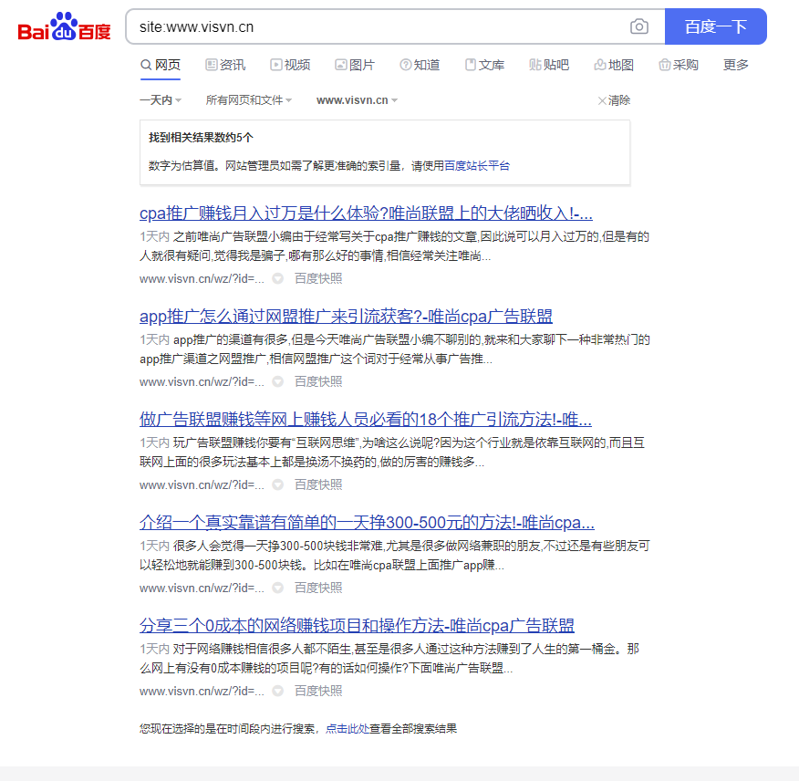Click URL under 分享三个0成本 result
Viewport: 799px width, 781px height.
point(202,691)
